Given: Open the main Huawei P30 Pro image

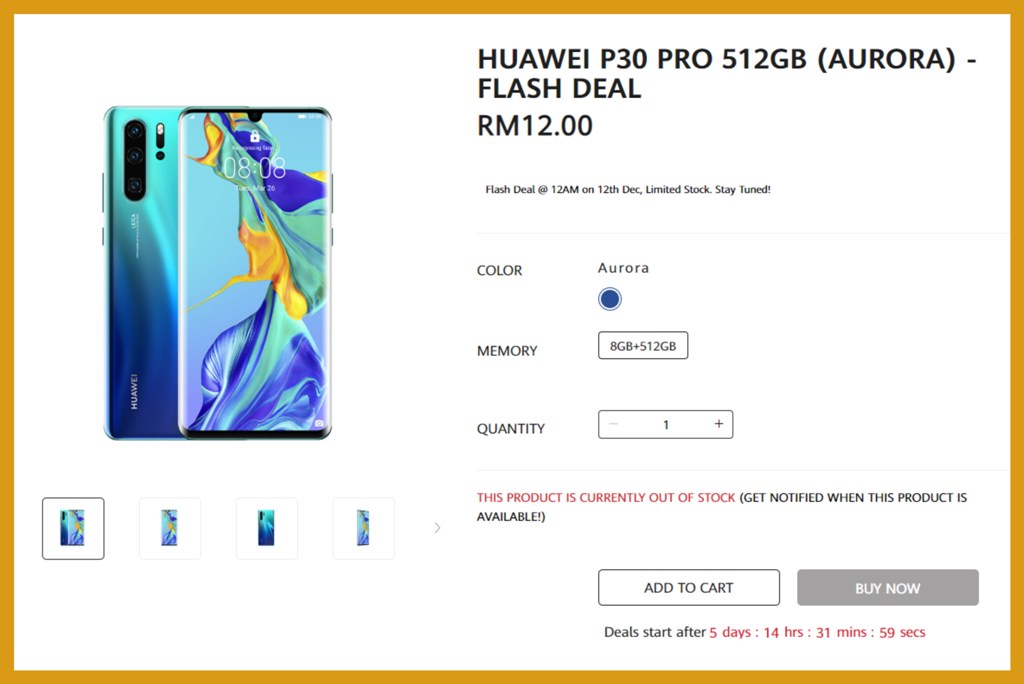Looking at the screenshot, I should pyautogui.click(x=217, y=273).
